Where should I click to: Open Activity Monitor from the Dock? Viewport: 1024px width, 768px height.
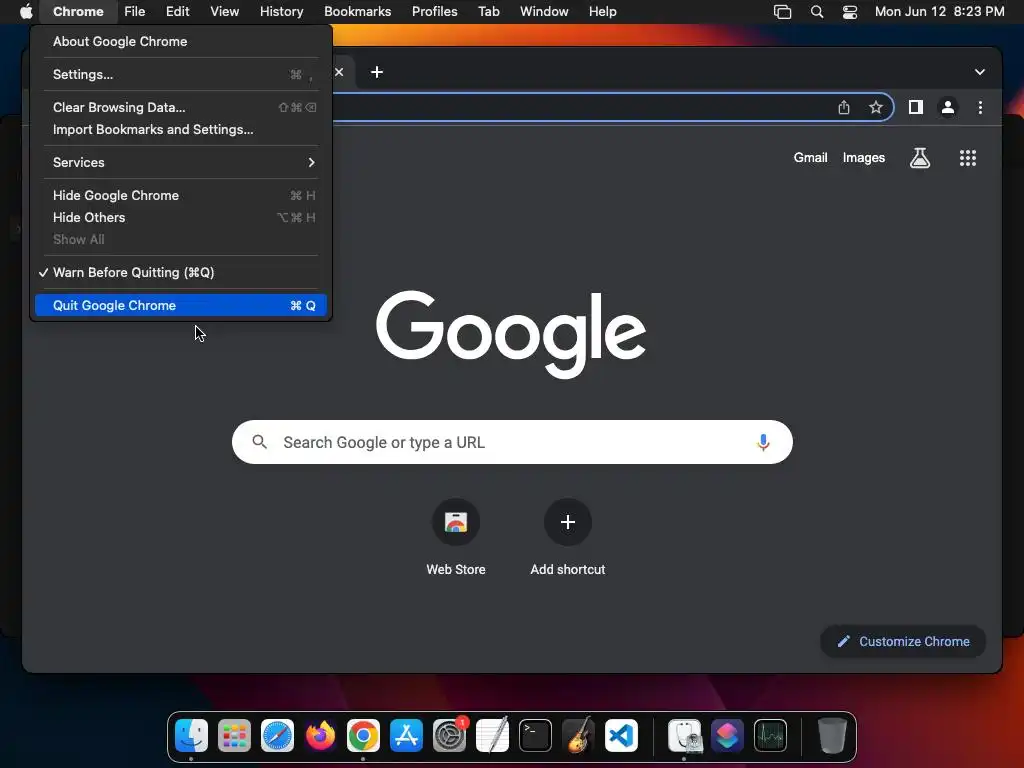tap(770, 735)
